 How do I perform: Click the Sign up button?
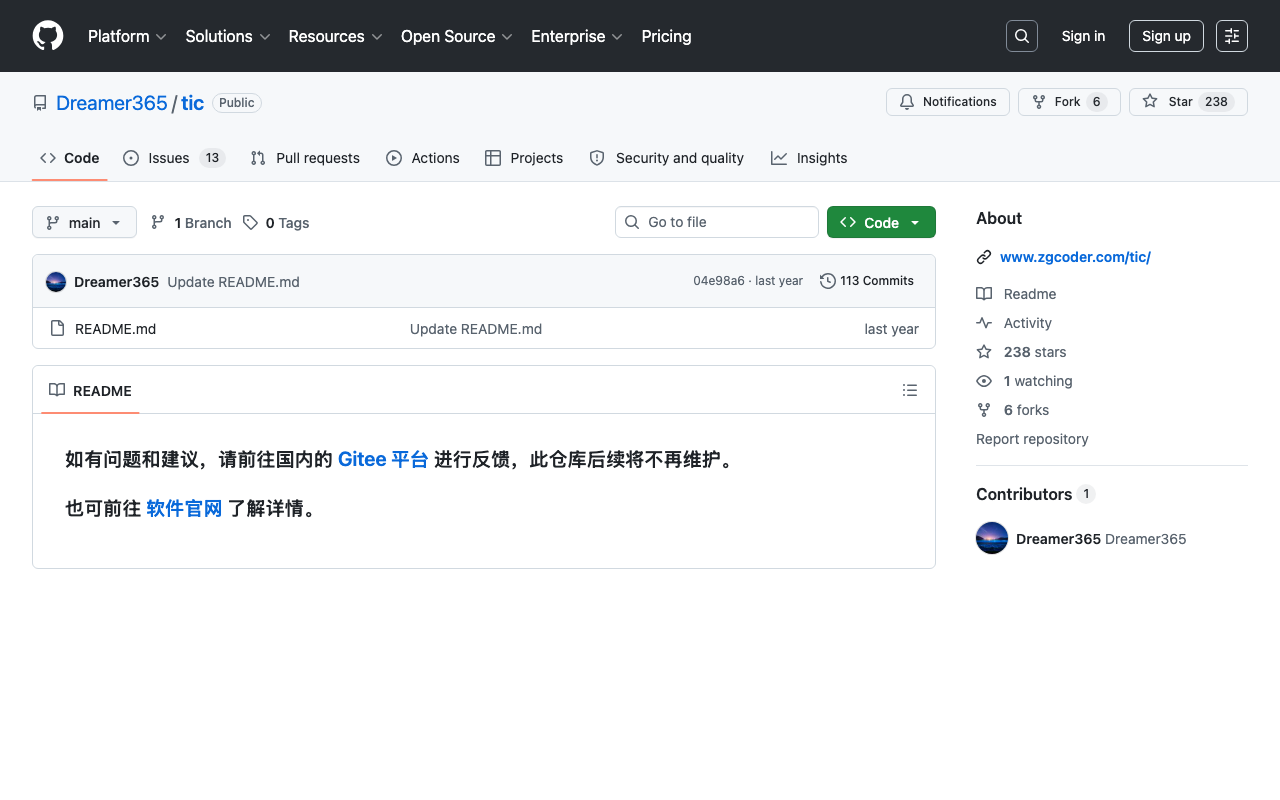tap(1166, 36)
